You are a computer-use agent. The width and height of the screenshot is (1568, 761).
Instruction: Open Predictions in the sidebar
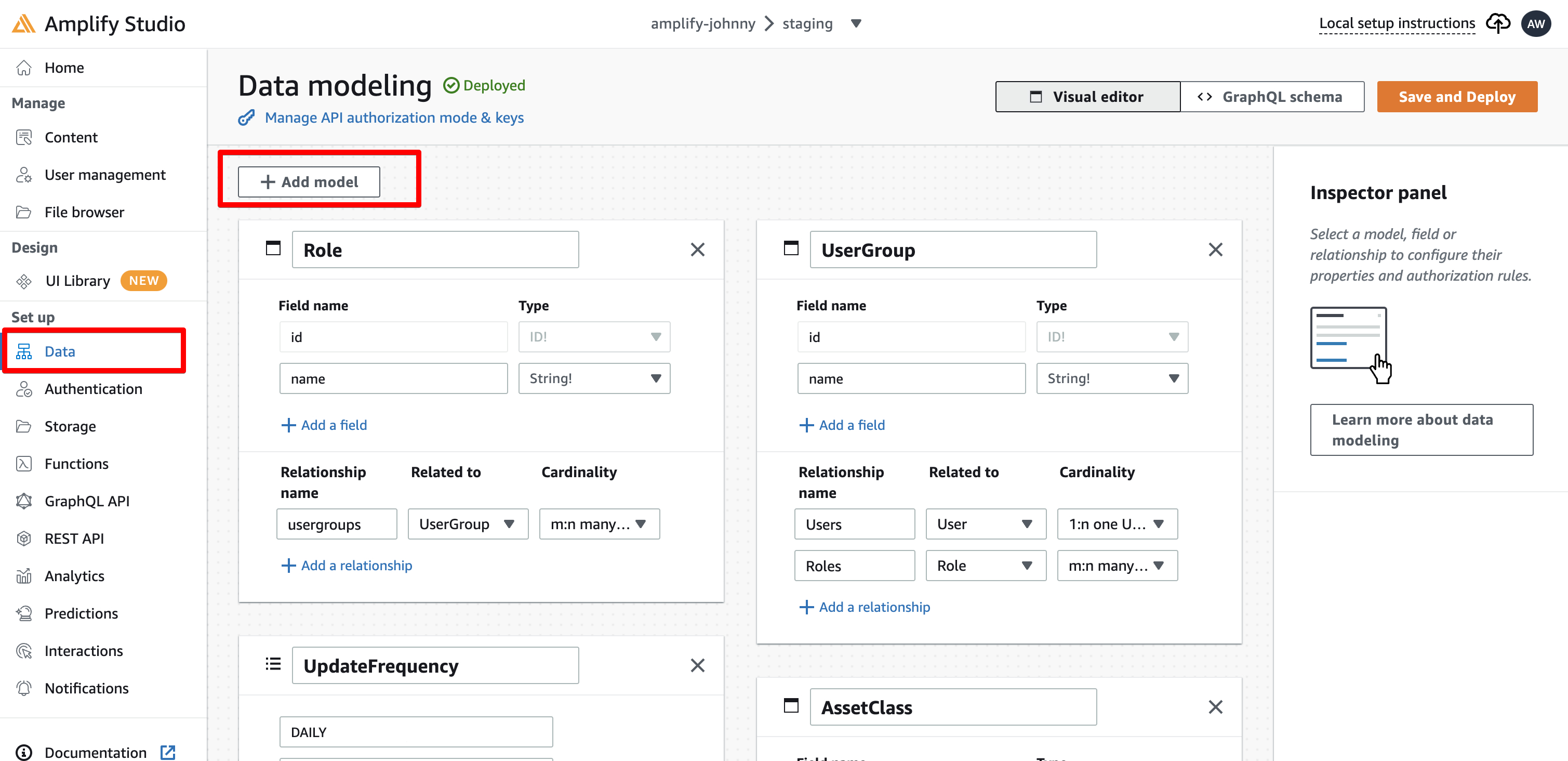pos(81,613)
